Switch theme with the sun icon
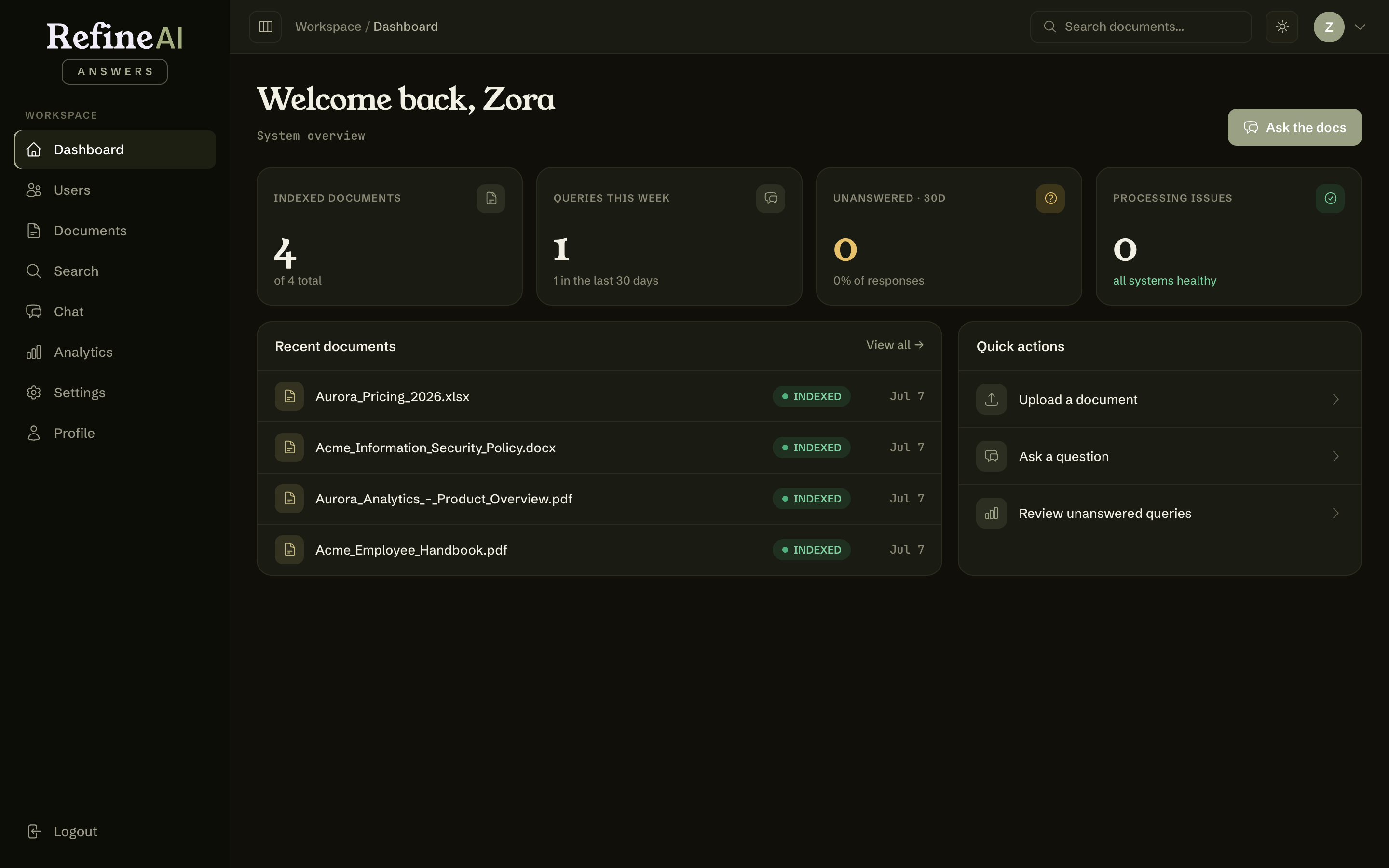Viewport: 1389px width, 868px height. (x=1281, y=27)
